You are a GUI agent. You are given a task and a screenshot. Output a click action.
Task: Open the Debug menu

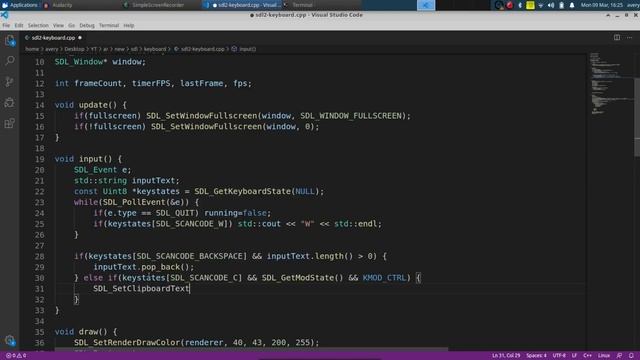tap(87, 25)
